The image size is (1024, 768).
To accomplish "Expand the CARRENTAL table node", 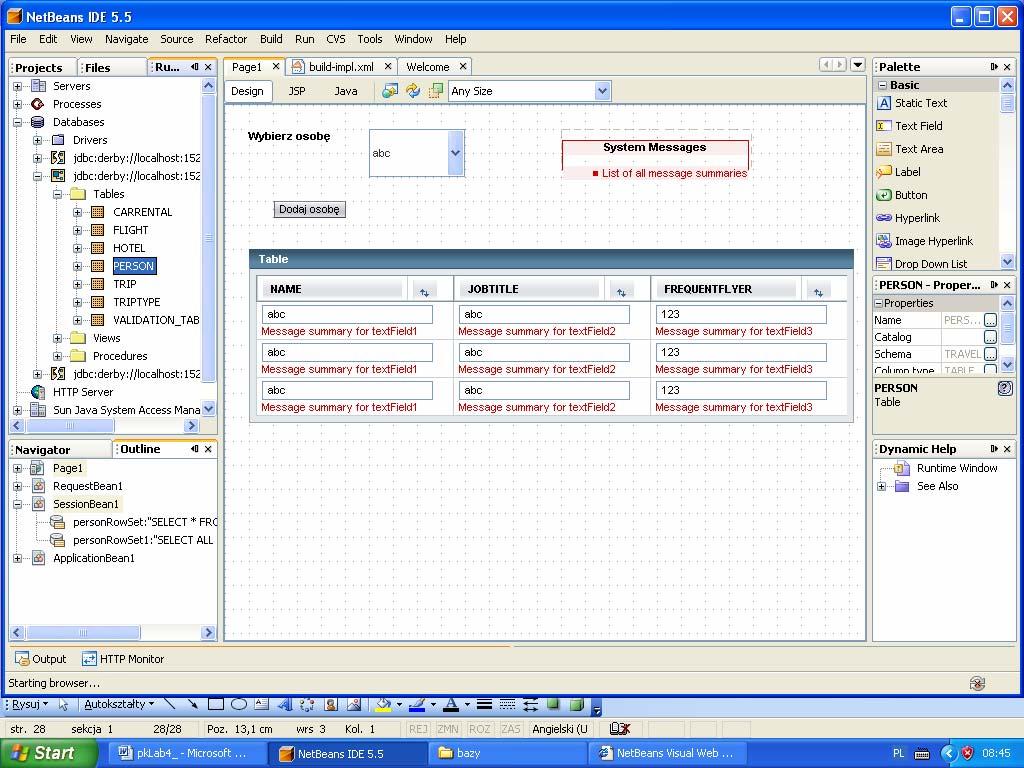I will [x=77, y=212].
